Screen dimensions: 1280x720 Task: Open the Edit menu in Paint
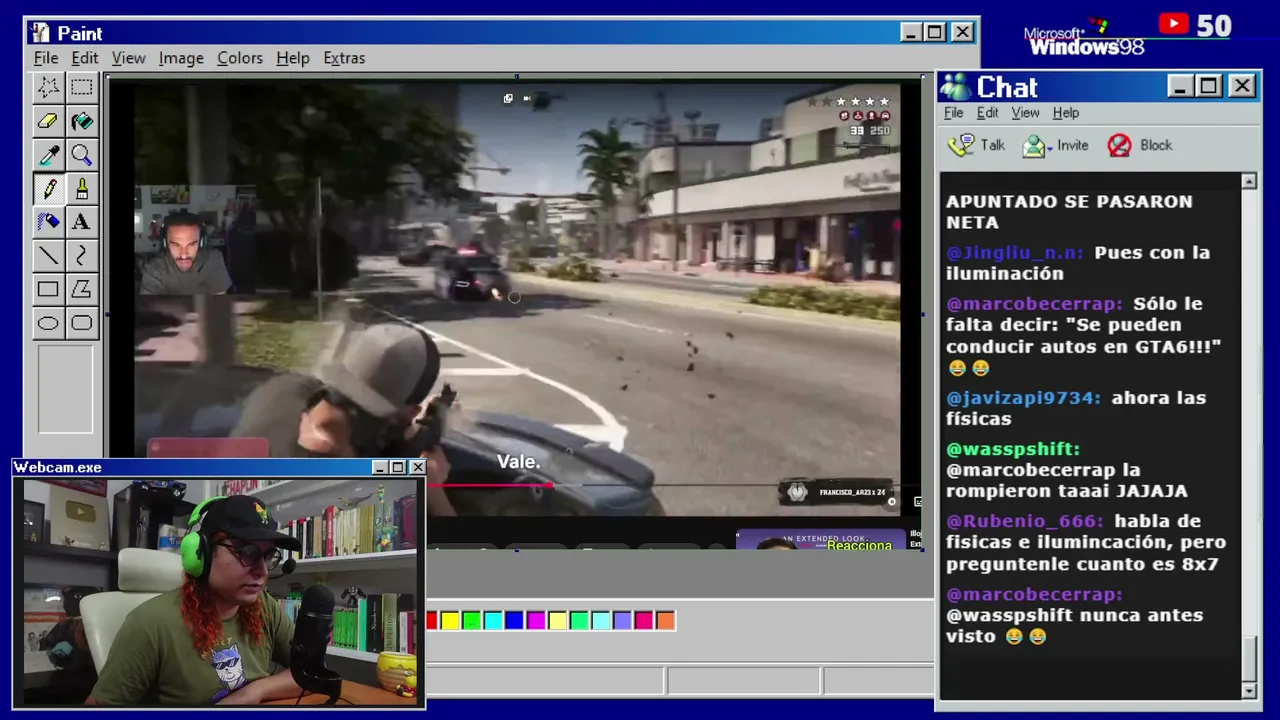click(85, 58)
